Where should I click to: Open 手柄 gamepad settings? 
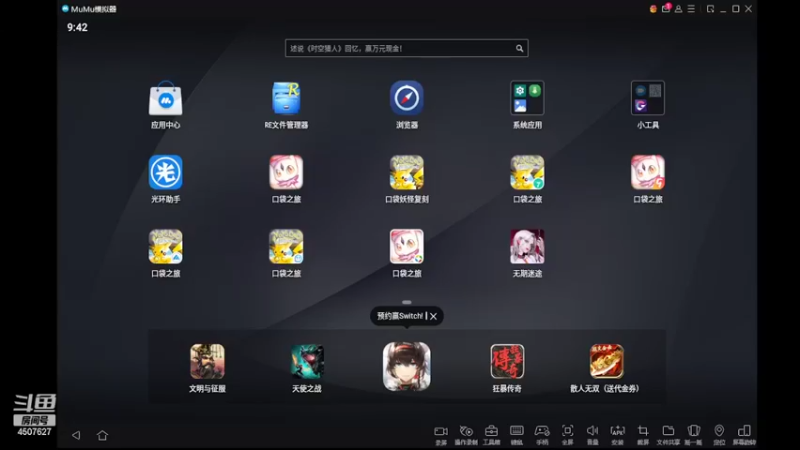point(542,435)
